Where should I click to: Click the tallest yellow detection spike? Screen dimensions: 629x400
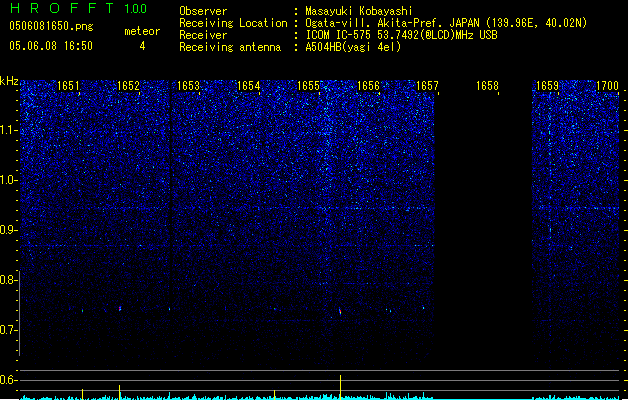341,387
